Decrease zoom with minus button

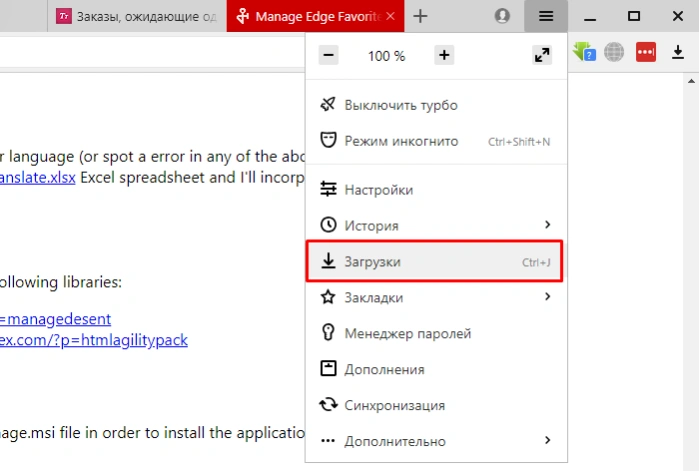(x=329, y=55)
